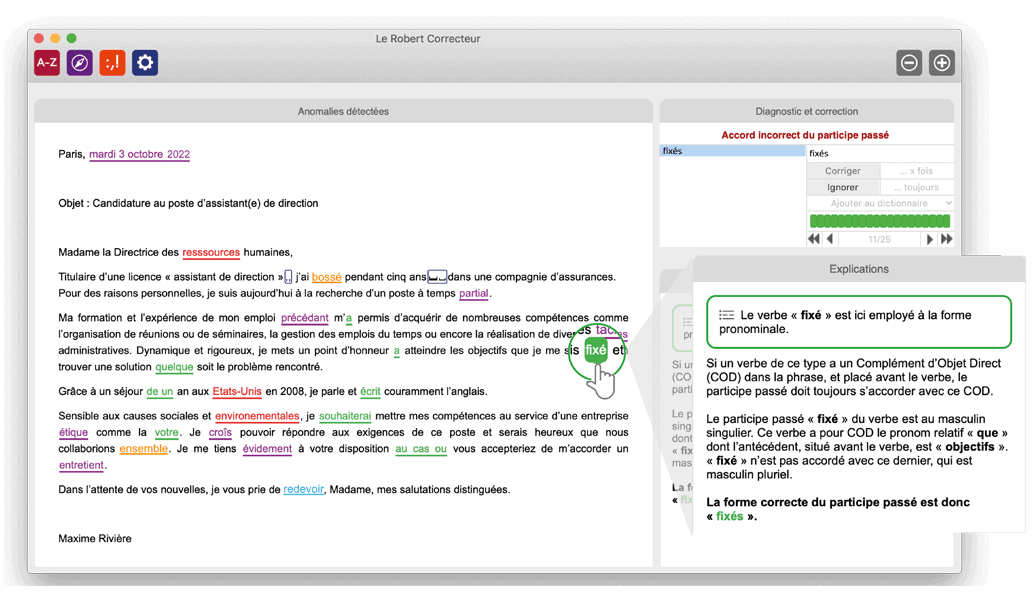
Task: Click the orange word 'ensemble'
Action: click(143, 449)
